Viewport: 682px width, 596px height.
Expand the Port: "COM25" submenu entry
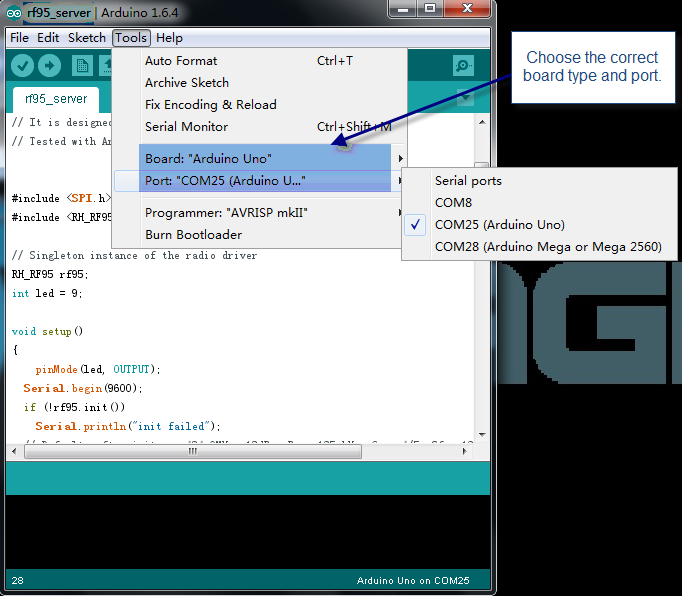(259, 181)
